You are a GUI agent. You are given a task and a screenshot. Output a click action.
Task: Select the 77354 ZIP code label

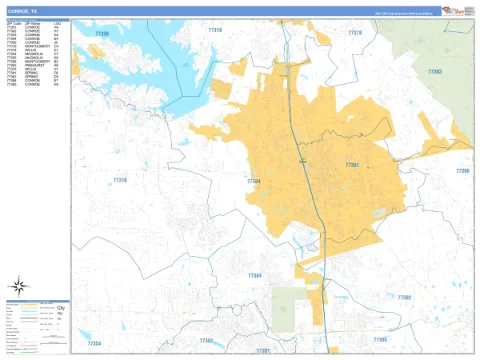pyautogui.click(x=94, y=343)
